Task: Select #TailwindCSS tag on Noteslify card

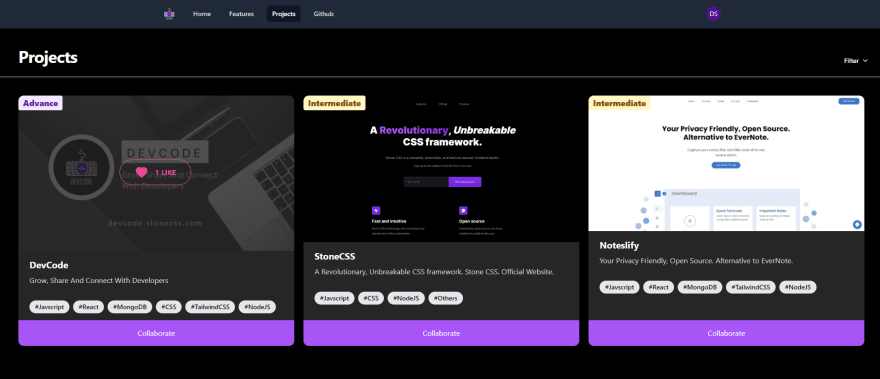Action: (751, 287)
